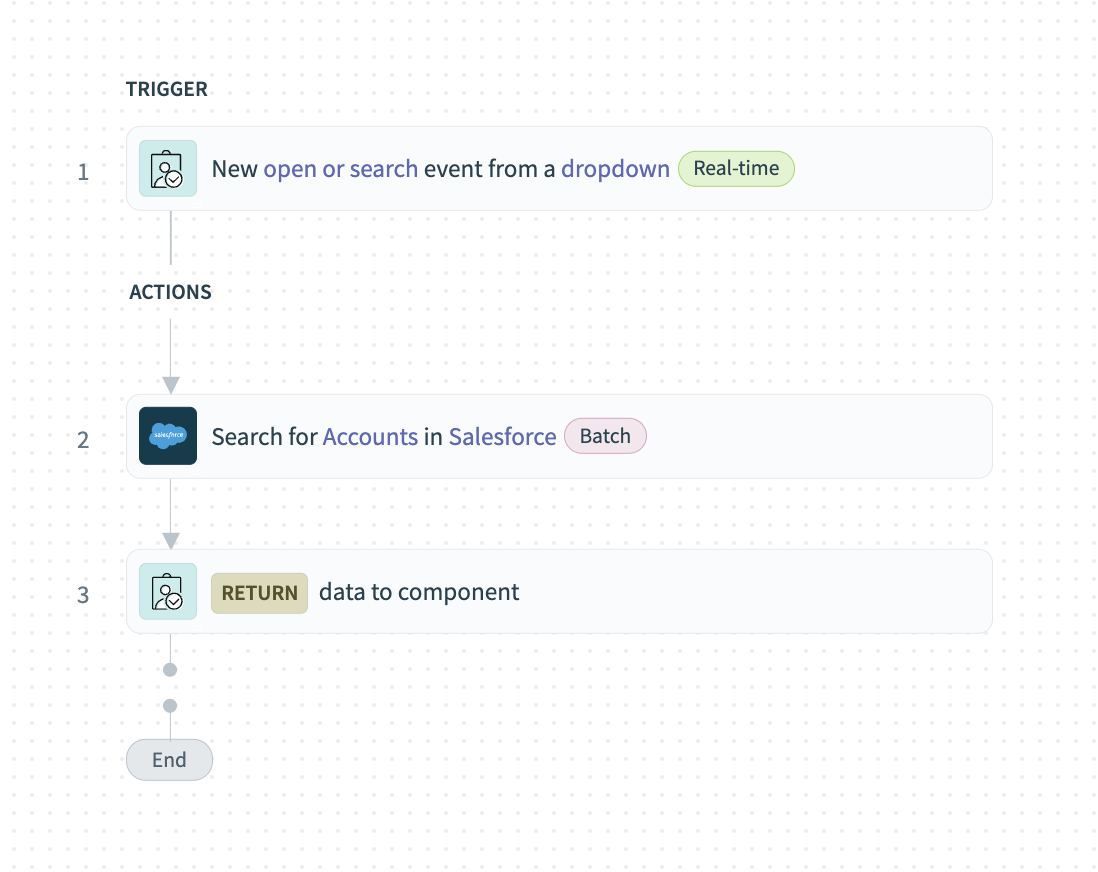Select the Salesforce connection link
Viewport: 1098px width, 872px height.
tap(502, 436)
